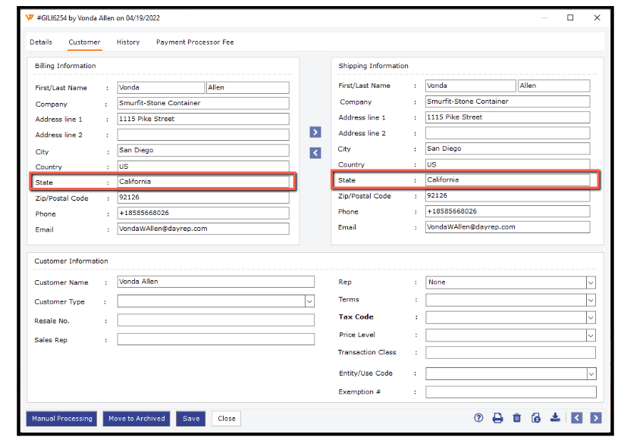Download the order using download icon
Viewport: 624px width, 446px height.
click(555, 418)
